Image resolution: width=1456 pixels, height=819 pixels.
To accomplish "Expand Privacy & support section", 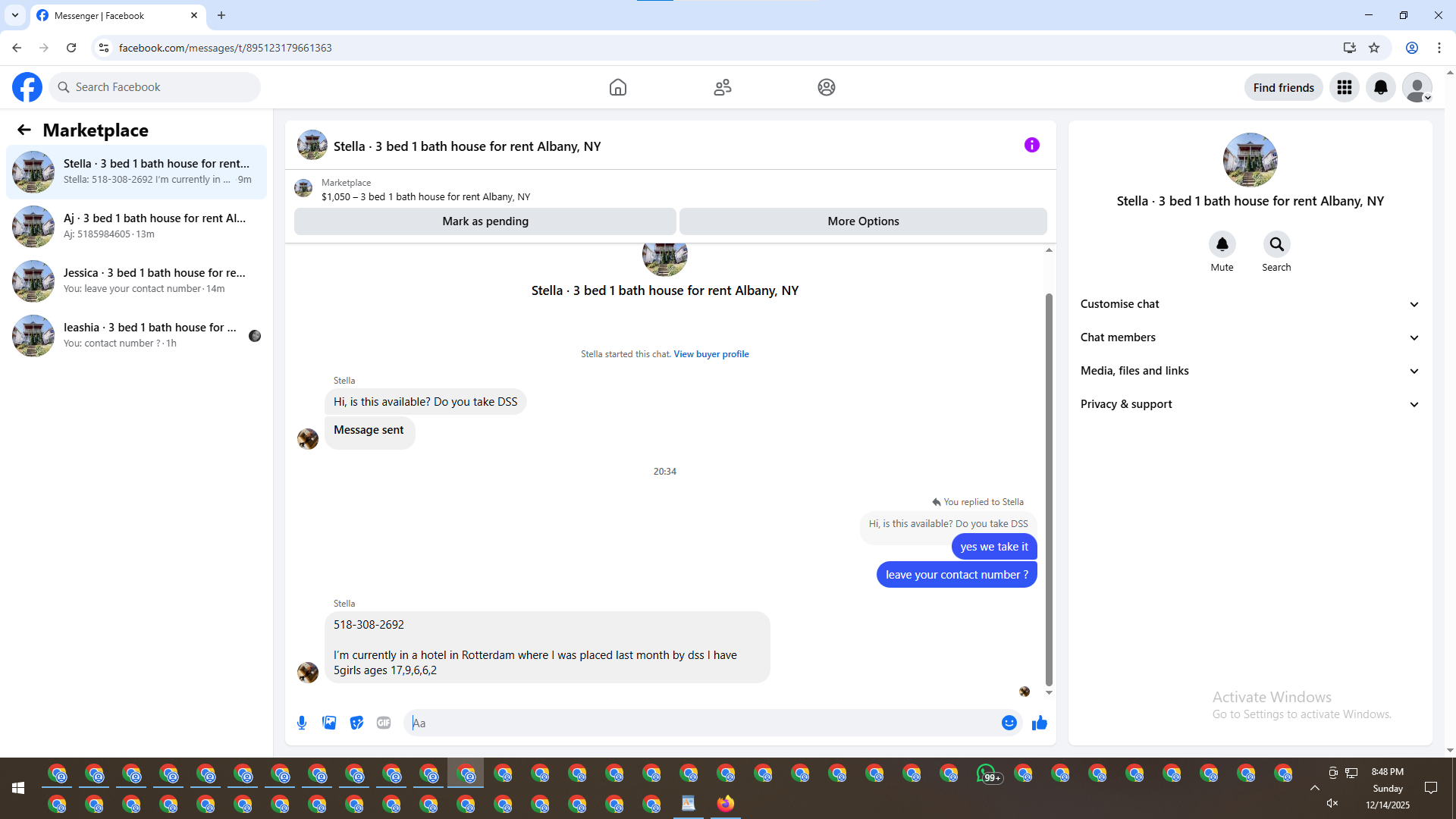I will click(x=1249, y=404).
